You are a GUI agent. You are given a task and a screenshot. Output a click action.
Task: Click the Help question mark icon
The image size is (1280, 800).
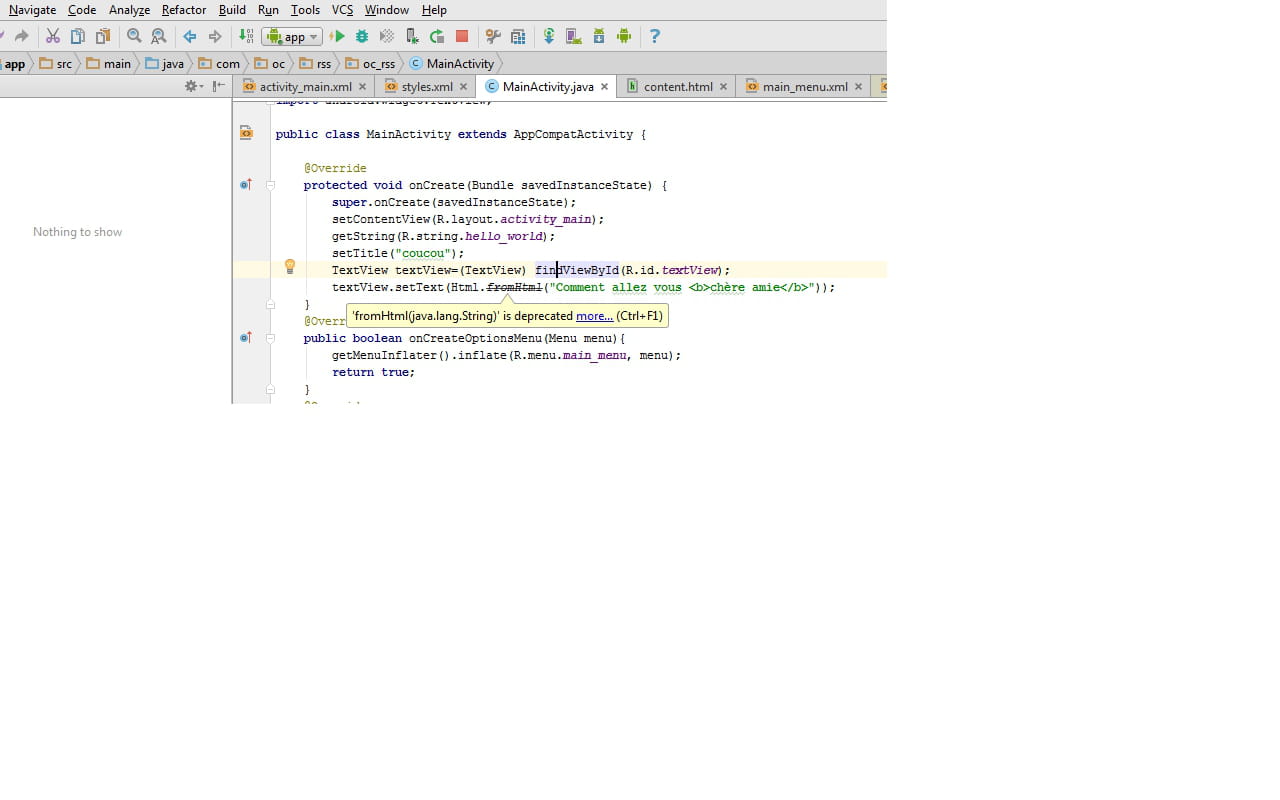(655, 36)
